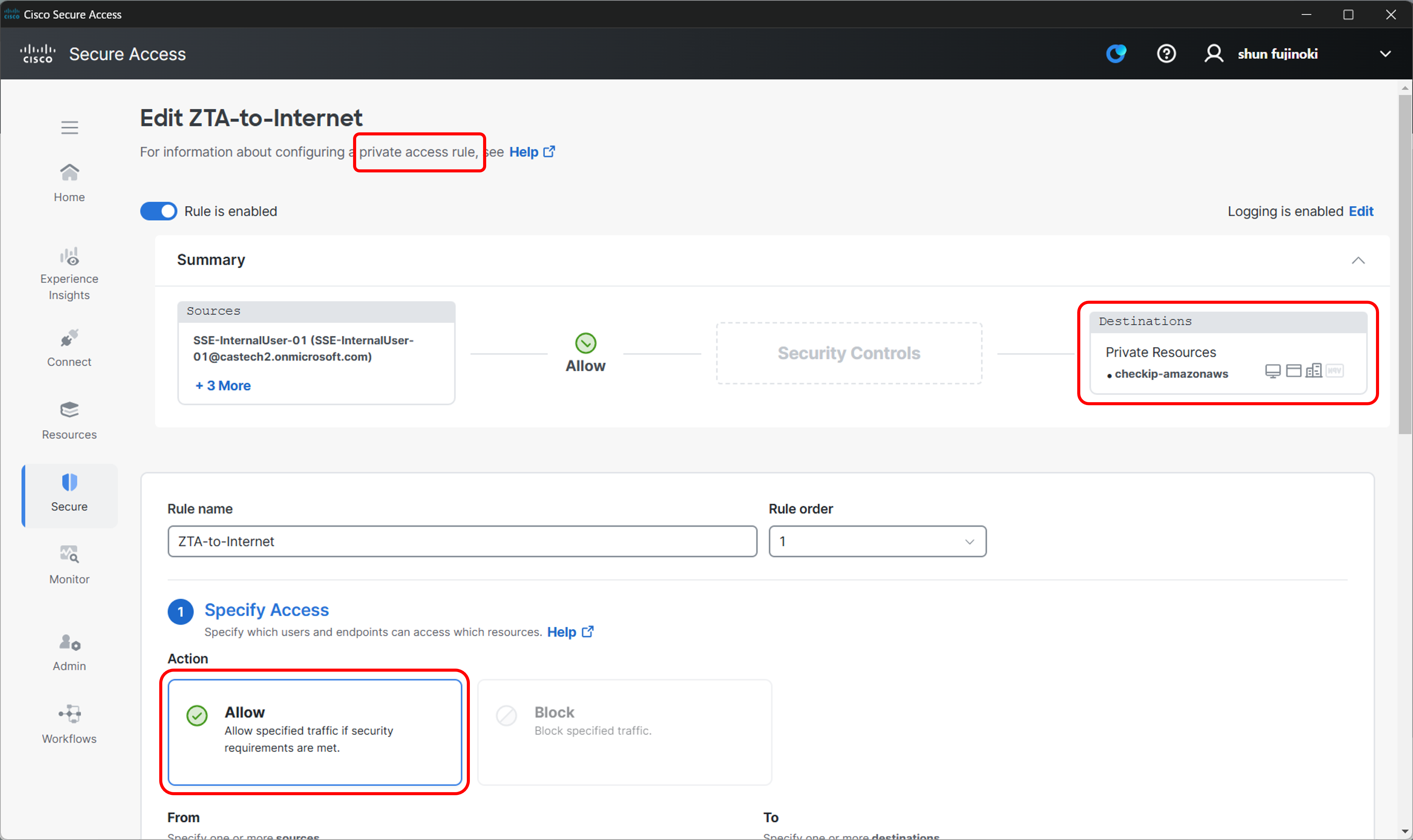The image size is (1413, 840).
Task: Click the Cisco logo in header
Action: [x=37, y=54]
